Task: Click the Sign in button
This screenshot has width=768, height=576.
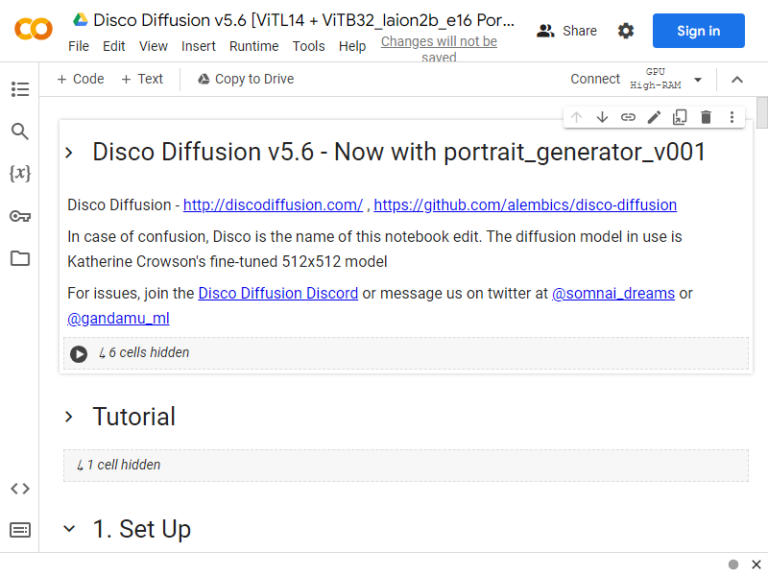Action: [698, 31]
